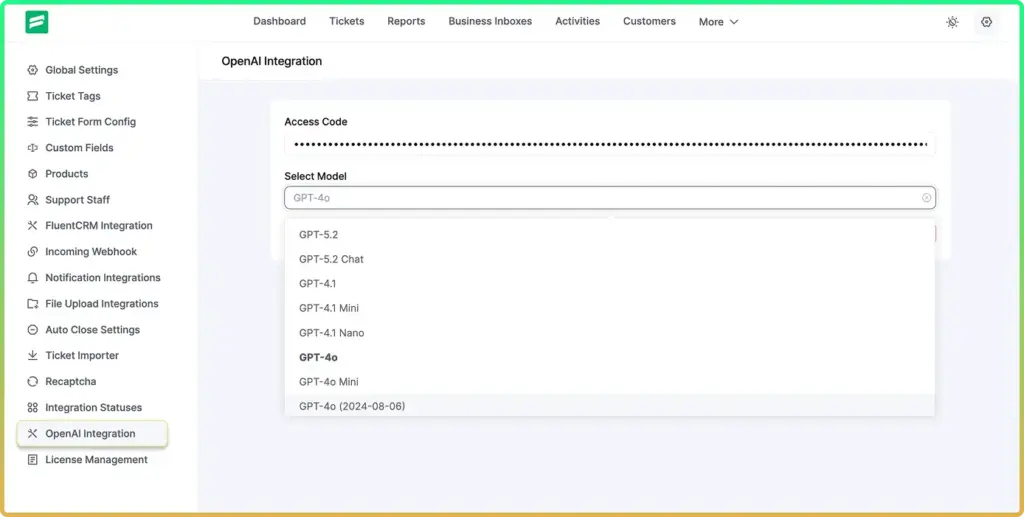Screen dimensions: 1024x517
Task: Click the Ticket Importer download icon
Action: click(32, 356)
